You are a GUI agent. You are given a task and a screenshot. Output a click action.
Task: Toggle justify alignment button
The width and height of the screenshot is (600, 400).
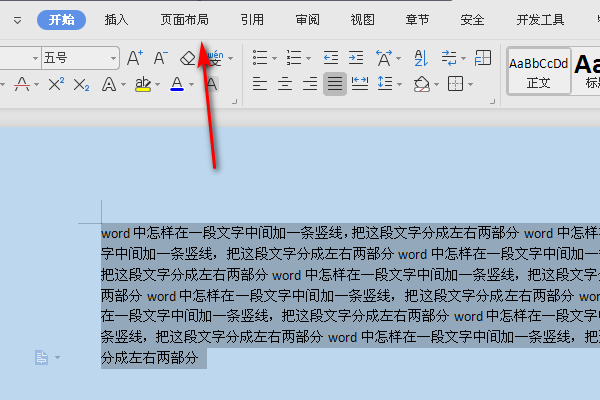(x=335, y=84)
